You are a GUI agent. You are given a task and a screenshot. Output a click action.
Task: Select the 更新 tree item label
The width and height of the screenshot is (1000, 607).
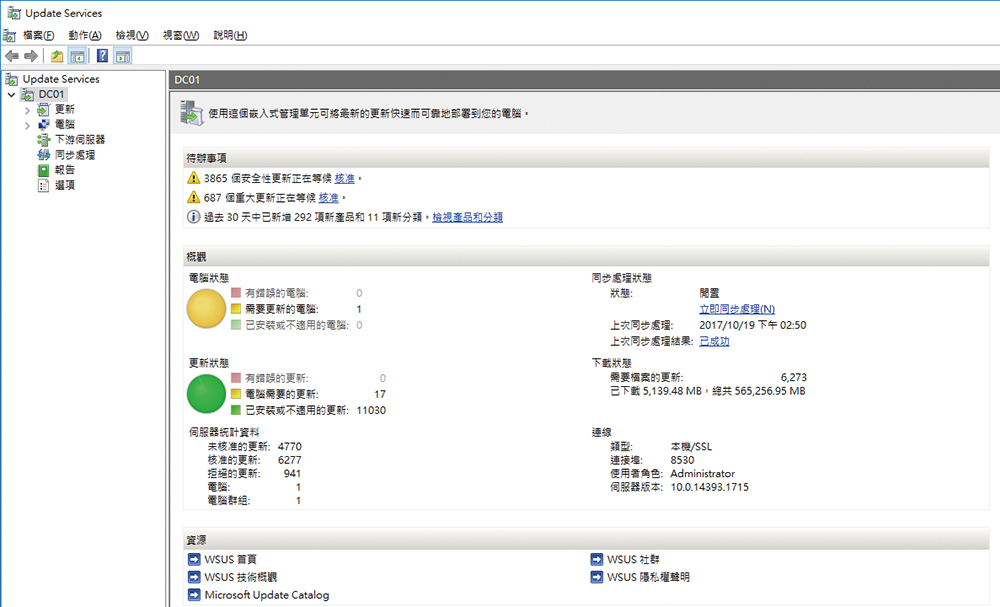(x=64, y=110)
